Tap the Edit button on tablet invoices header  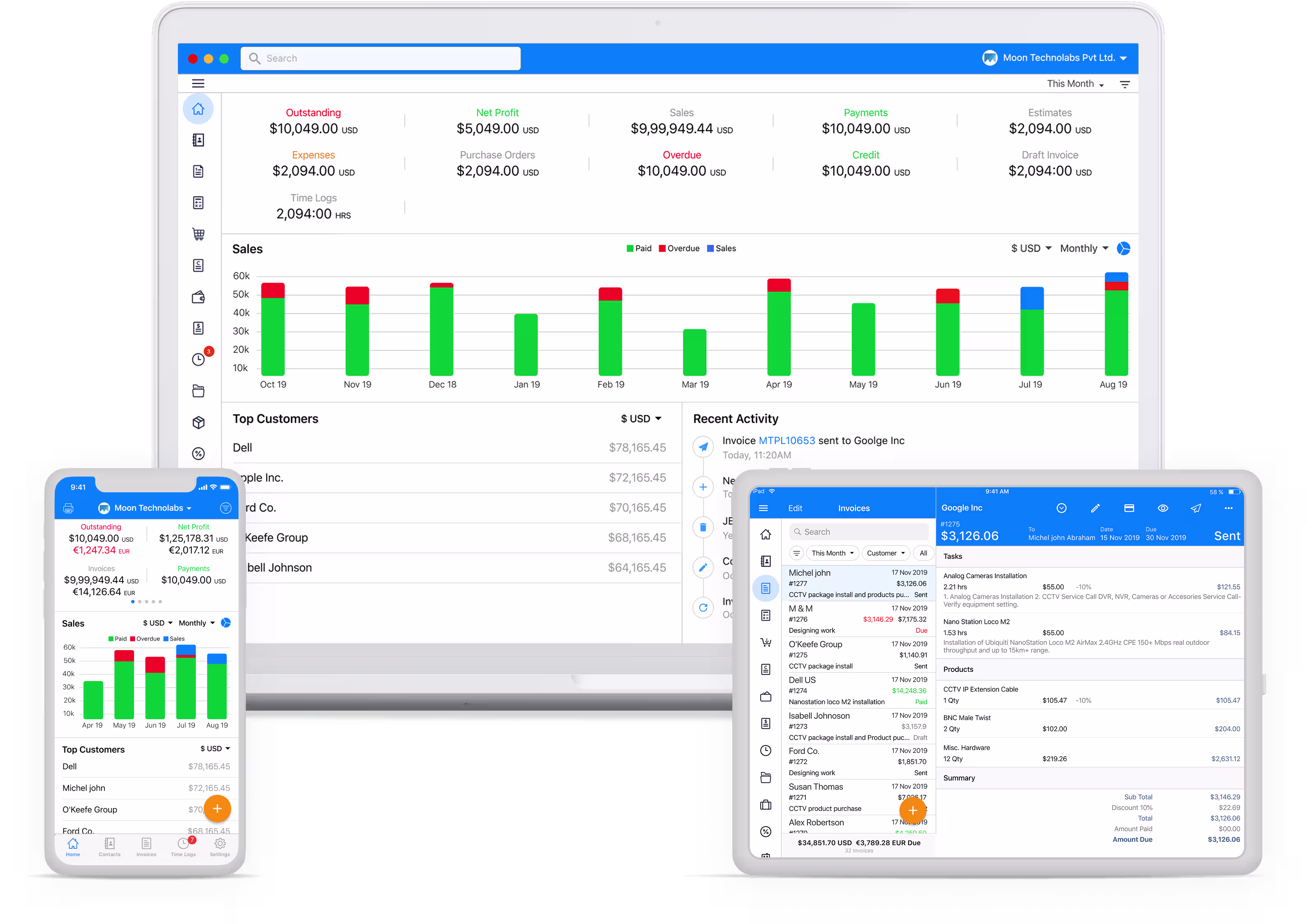[x=795, y=508]
